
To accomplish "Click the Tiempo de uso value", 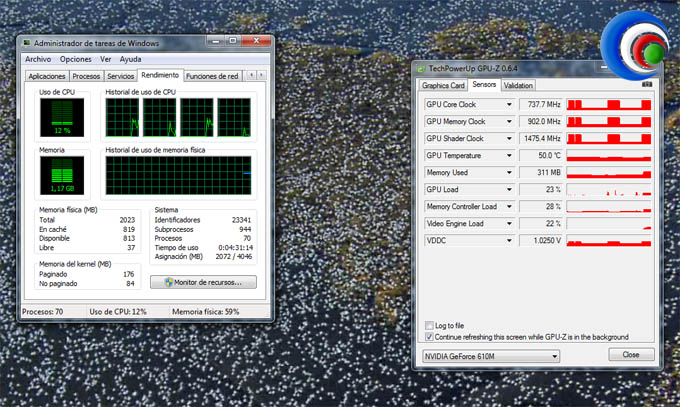I will point(235,248).
